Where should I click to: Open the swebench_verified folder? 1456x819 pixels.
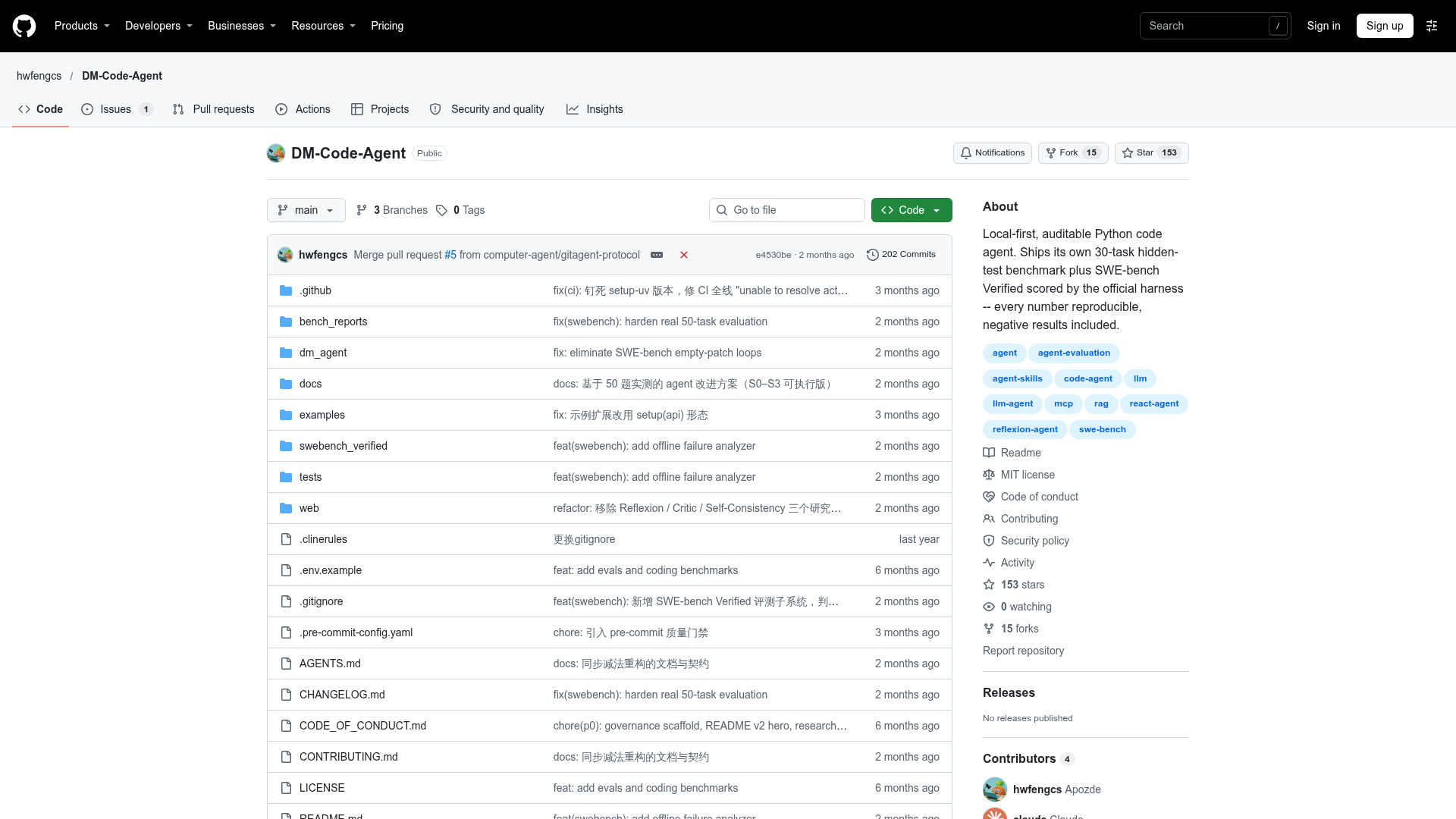(x=344, y=446)
